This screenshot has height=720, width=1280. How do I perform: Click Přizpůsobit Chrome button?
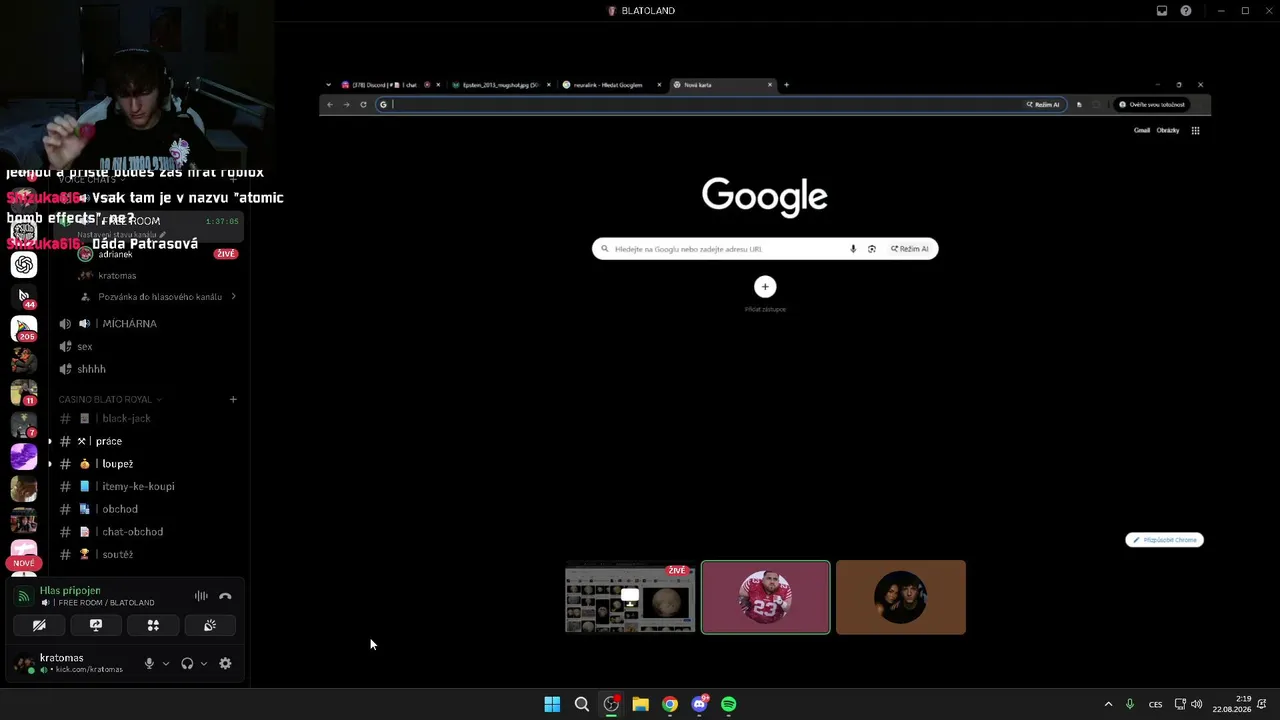(x=1164, y=540)
